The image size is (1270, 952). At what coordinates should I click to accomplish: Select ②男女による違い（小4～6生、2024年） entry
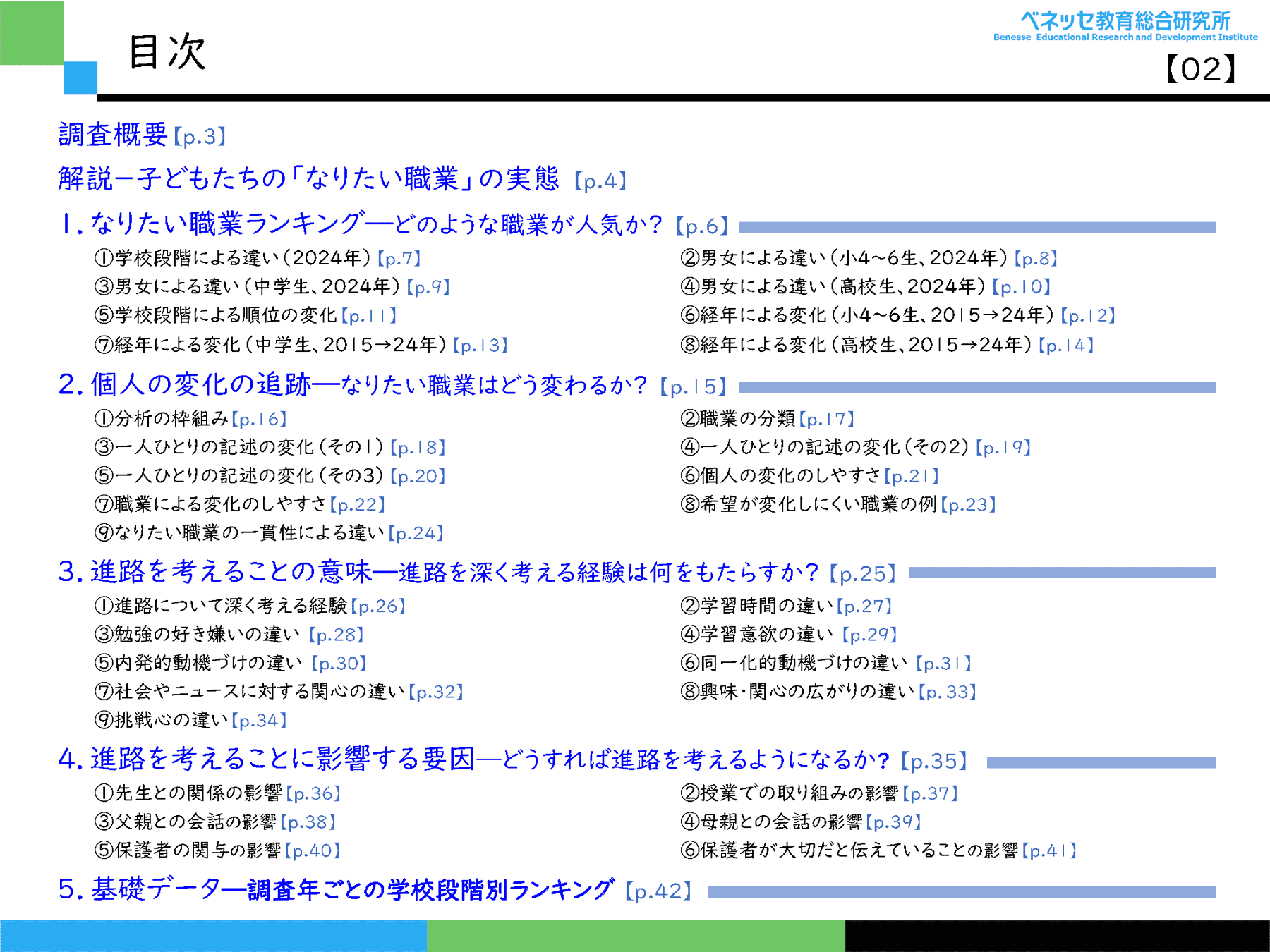(868, 258)
